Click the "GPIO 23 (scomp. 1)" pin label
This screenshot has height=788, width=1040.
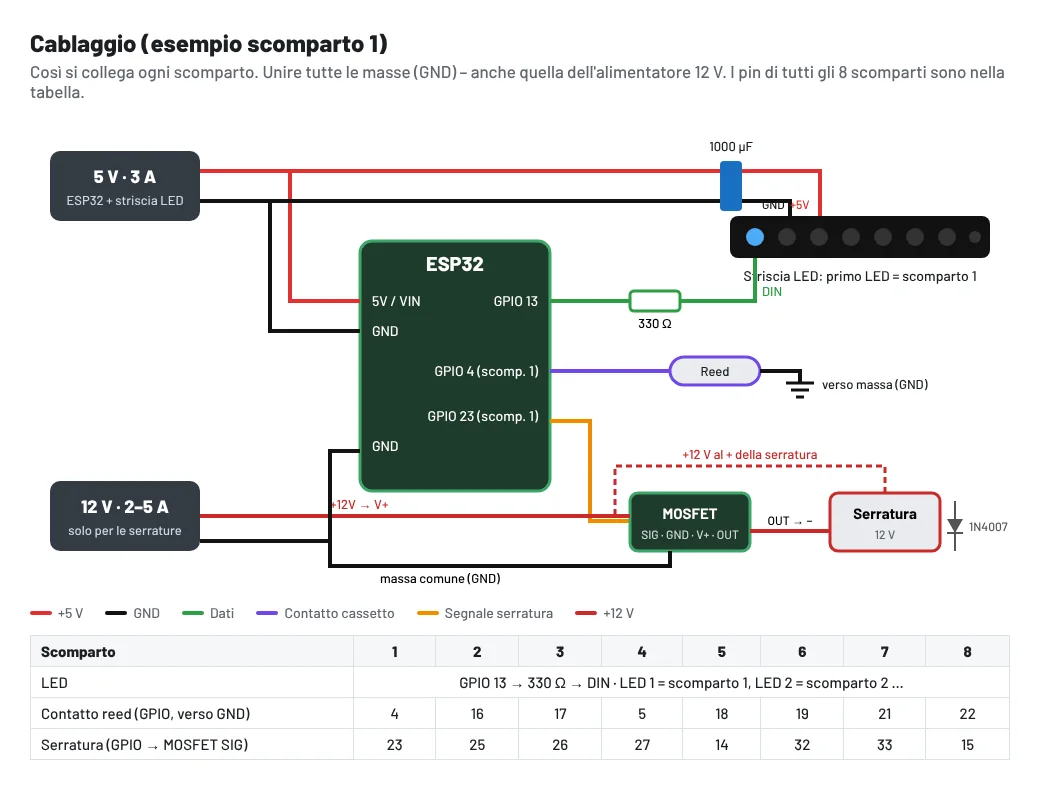pos(483,417)
